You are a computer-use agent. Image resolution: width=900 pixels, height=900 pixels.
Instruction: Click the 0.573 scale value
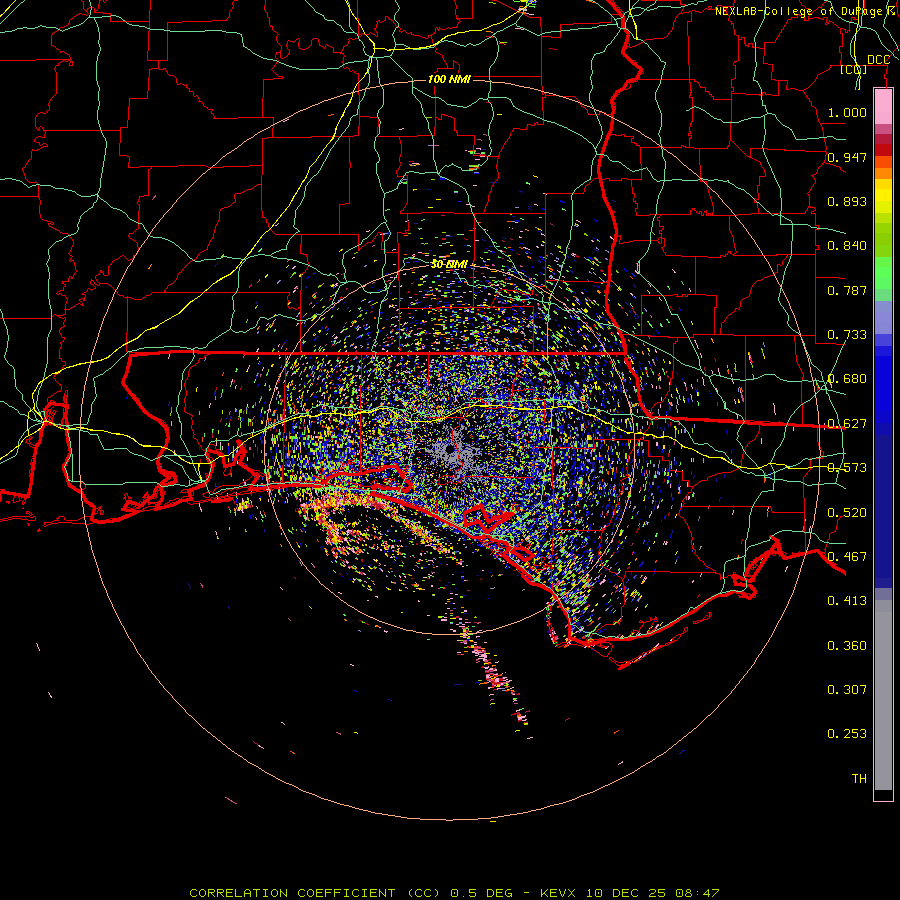847,468
